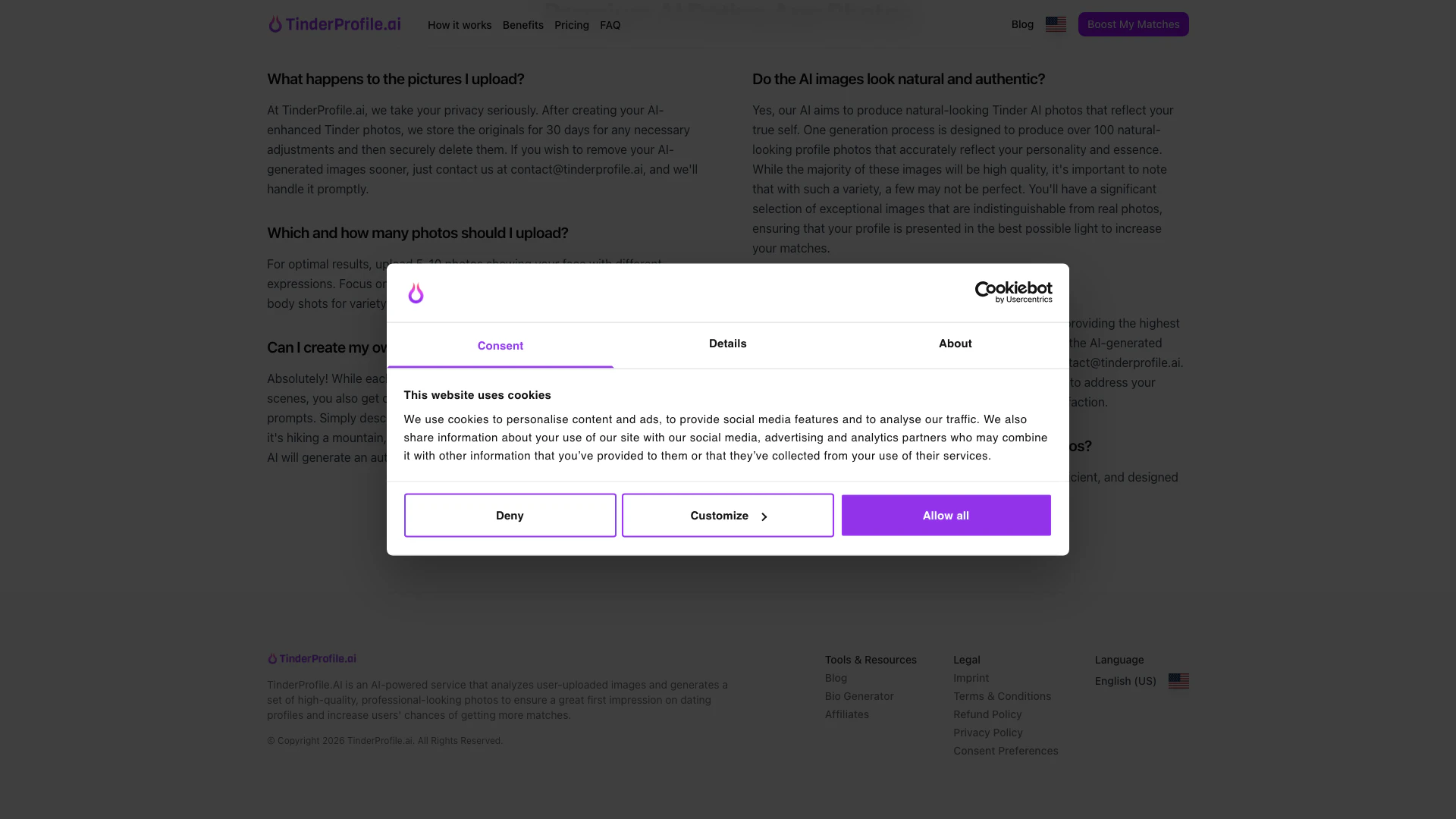This screenshot has width=1456, height=819.
Task: Open the FAQ navigation link
Action: (610, 25)
